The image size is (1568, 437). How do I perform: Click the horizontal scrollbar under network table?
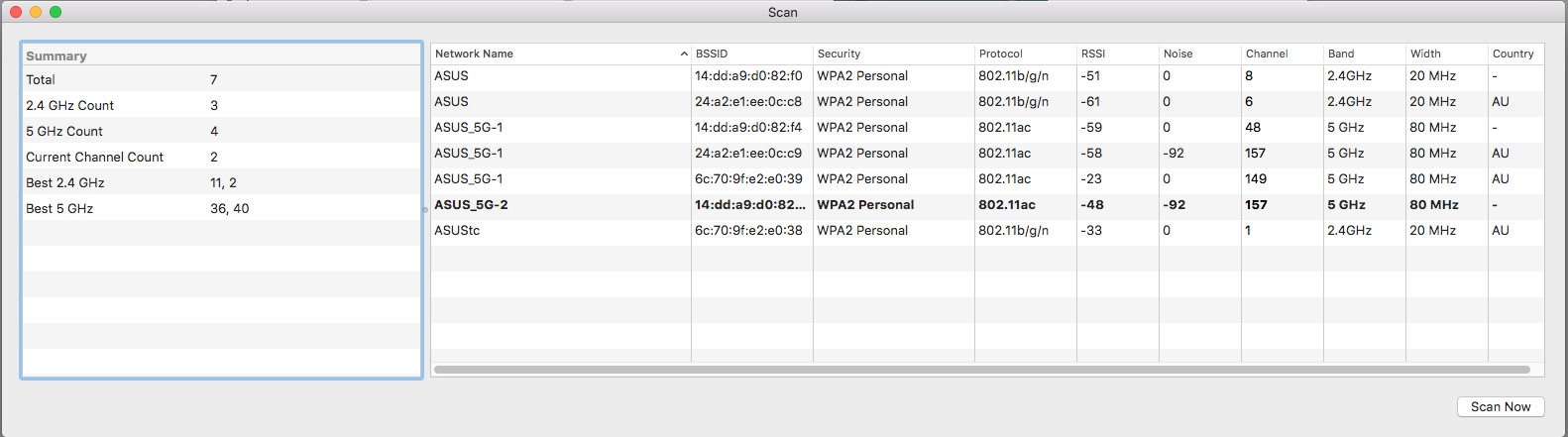pos(981,370)
